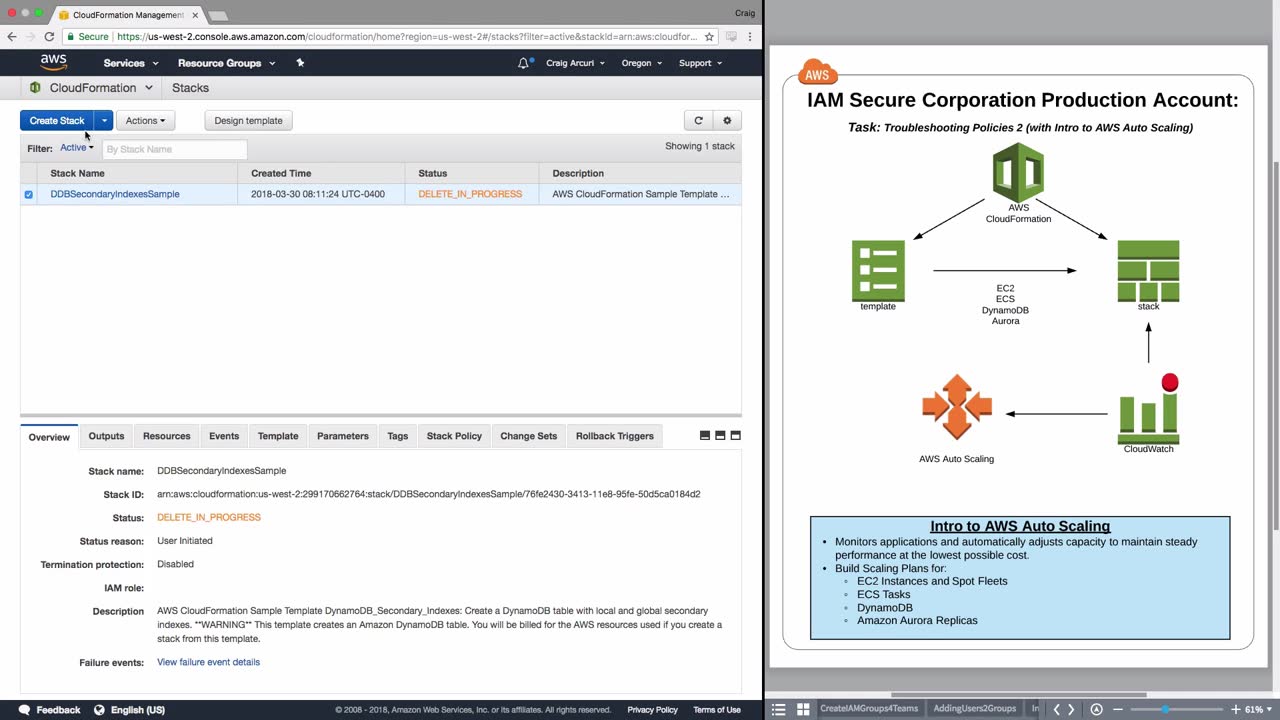Bookmark this page with the star icon
Screen dimensions: 1280x720
(x=709, y=37)
